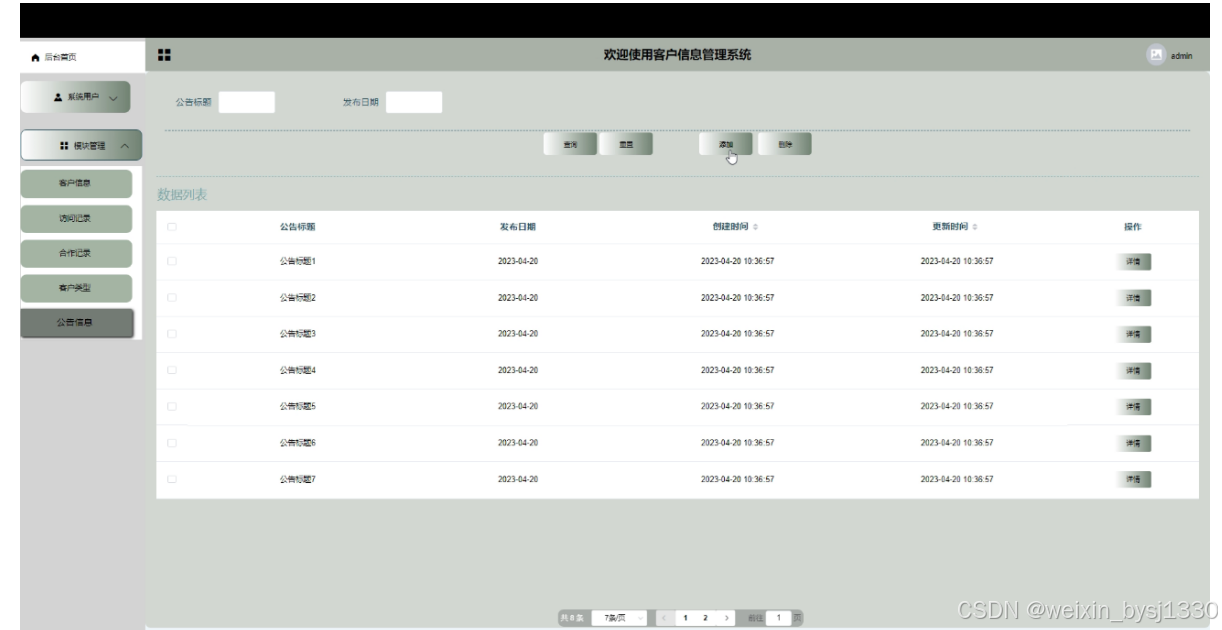Check the box for 公告标题4 row

172,370
